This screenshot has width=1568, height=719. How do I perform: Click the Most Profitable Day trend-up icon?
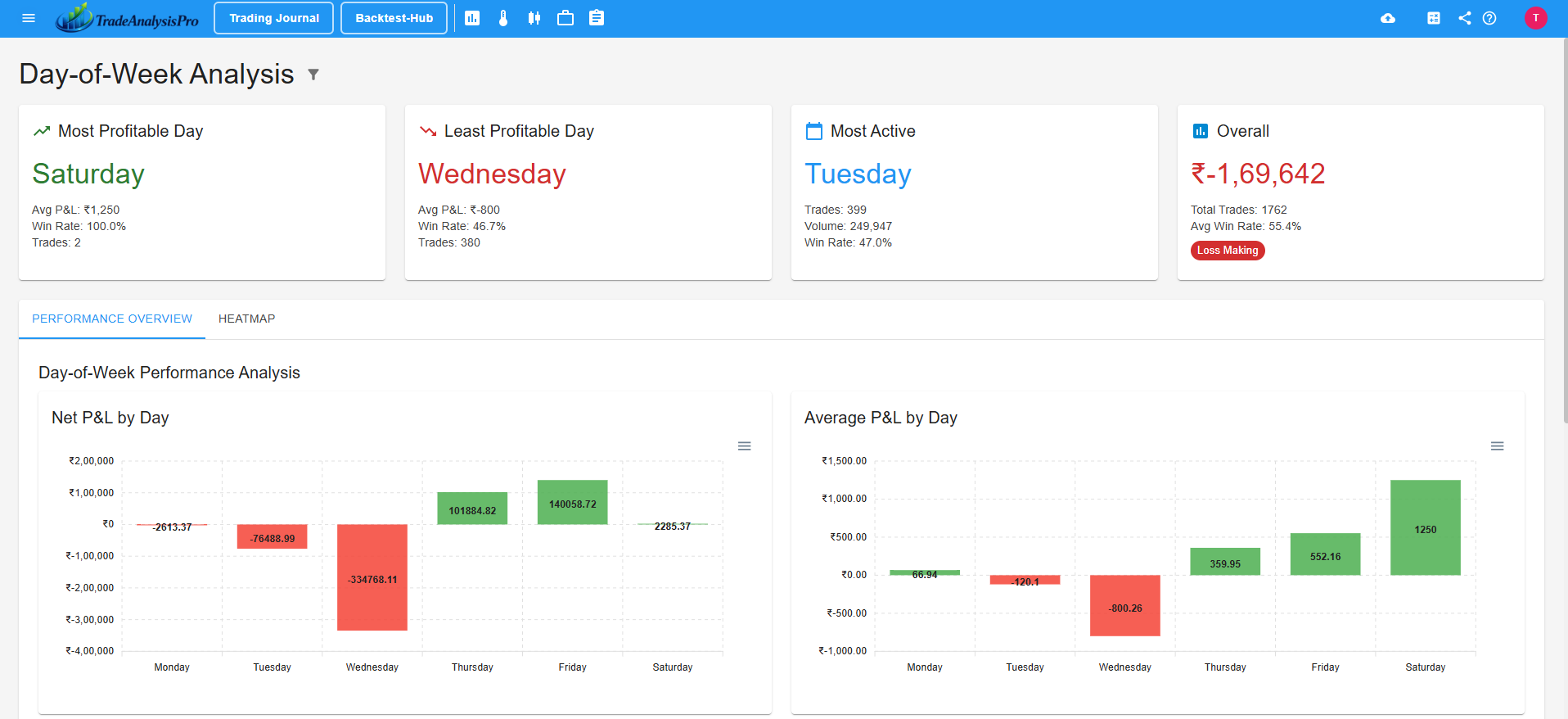[42, 131]
